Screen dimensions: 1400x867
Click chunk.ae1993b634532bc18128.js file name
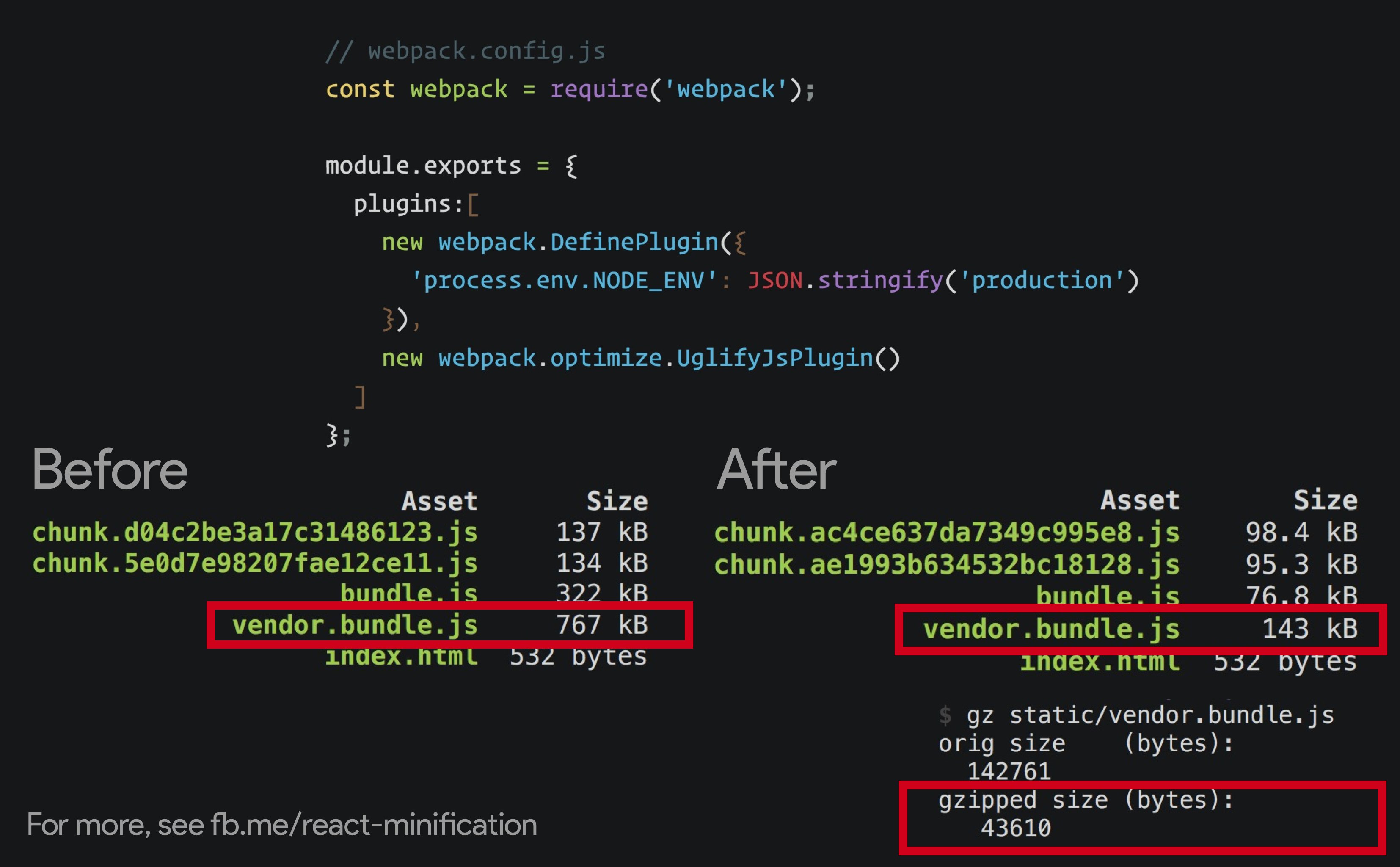(947, 565)
